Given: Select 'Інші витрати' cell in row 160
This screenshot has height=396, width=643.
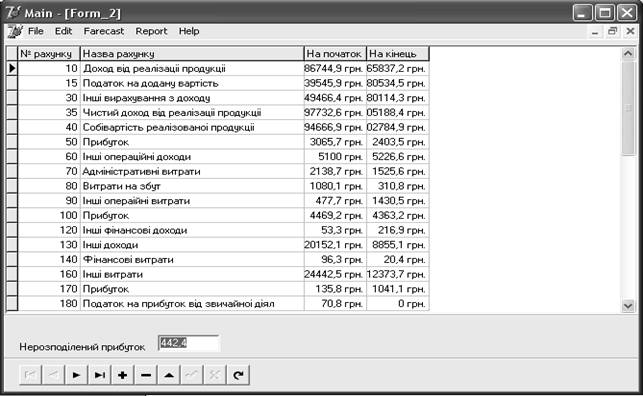Looking at the screenshot, I should click(x=192, y=274).
